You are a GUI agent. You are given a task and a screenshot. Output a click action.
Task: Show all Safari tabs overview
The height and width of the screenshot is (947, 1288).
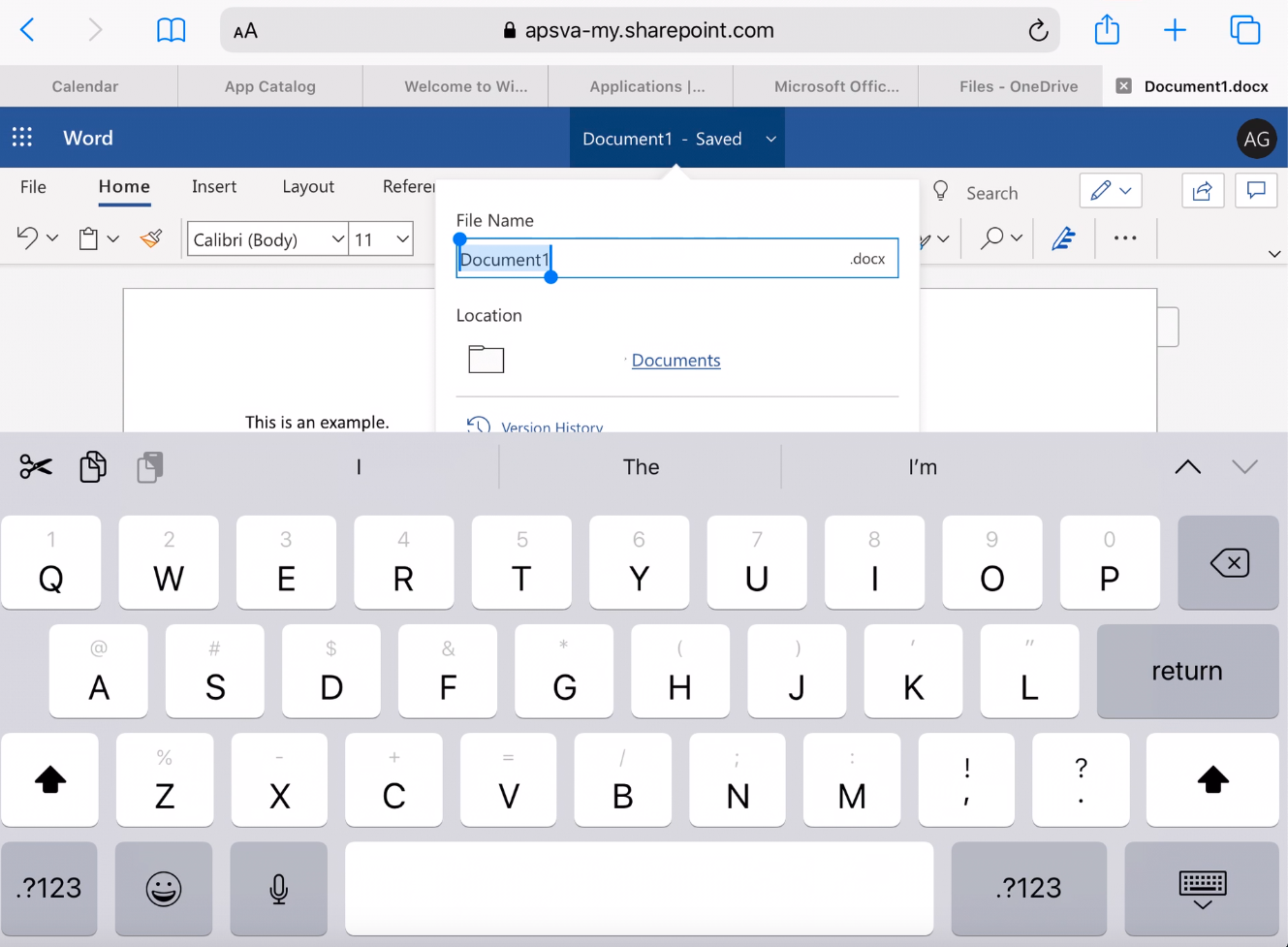[x=1244, y=30]
